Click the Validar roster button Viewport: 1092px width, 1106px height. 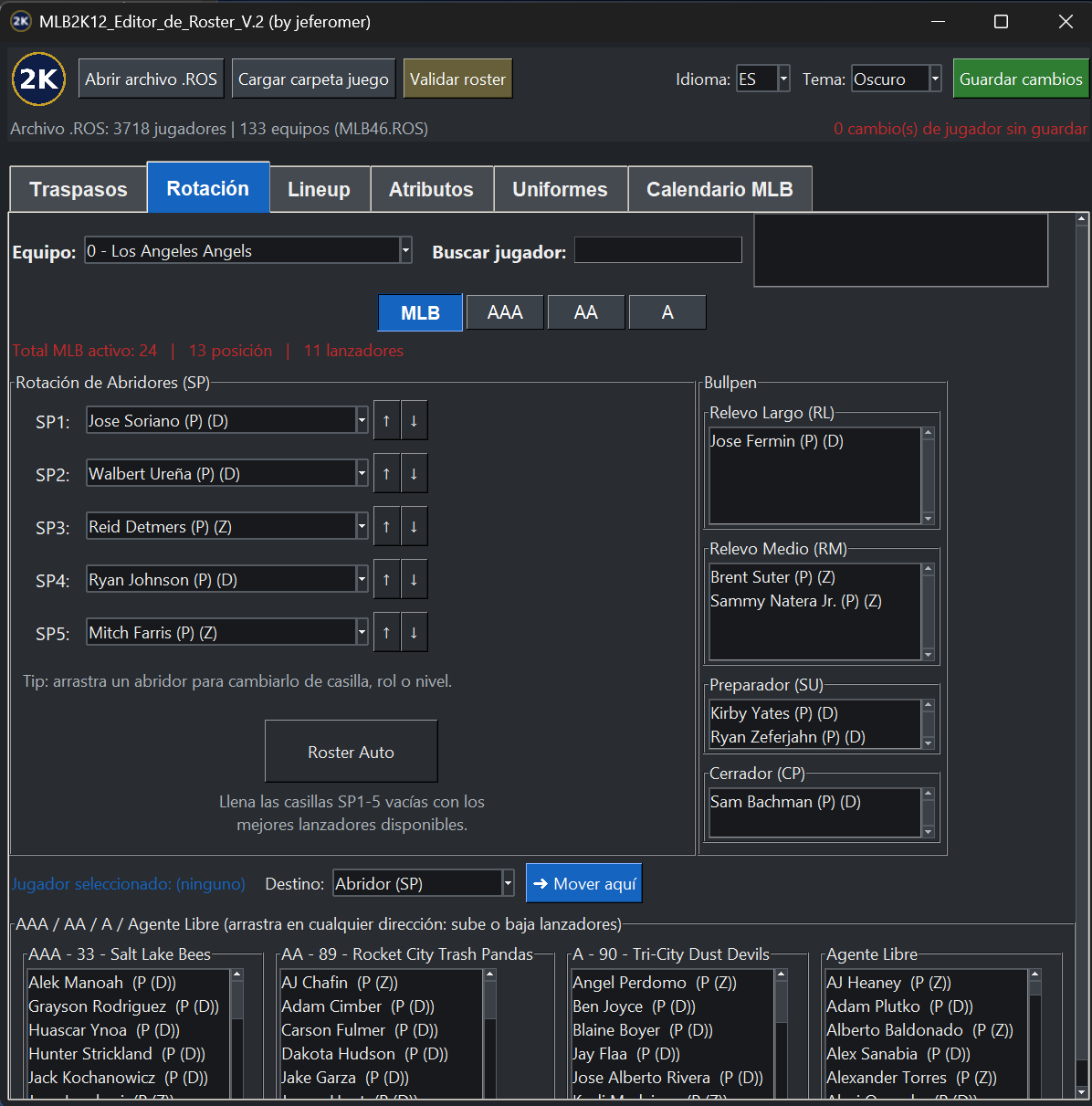457,79
